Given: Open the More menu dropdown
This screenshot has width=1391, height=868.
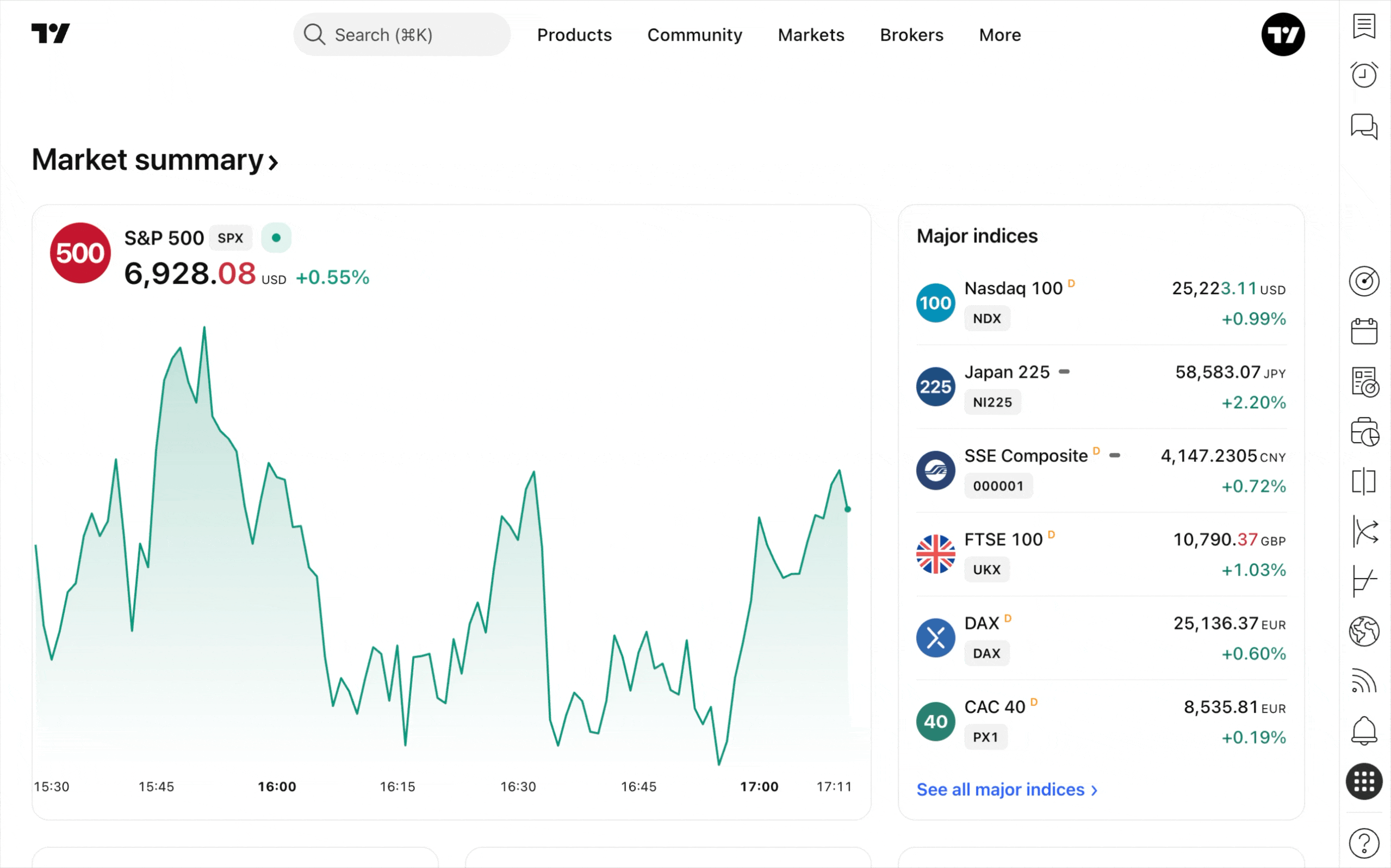Looking at the screenshot, I should (x=999, y=35).
